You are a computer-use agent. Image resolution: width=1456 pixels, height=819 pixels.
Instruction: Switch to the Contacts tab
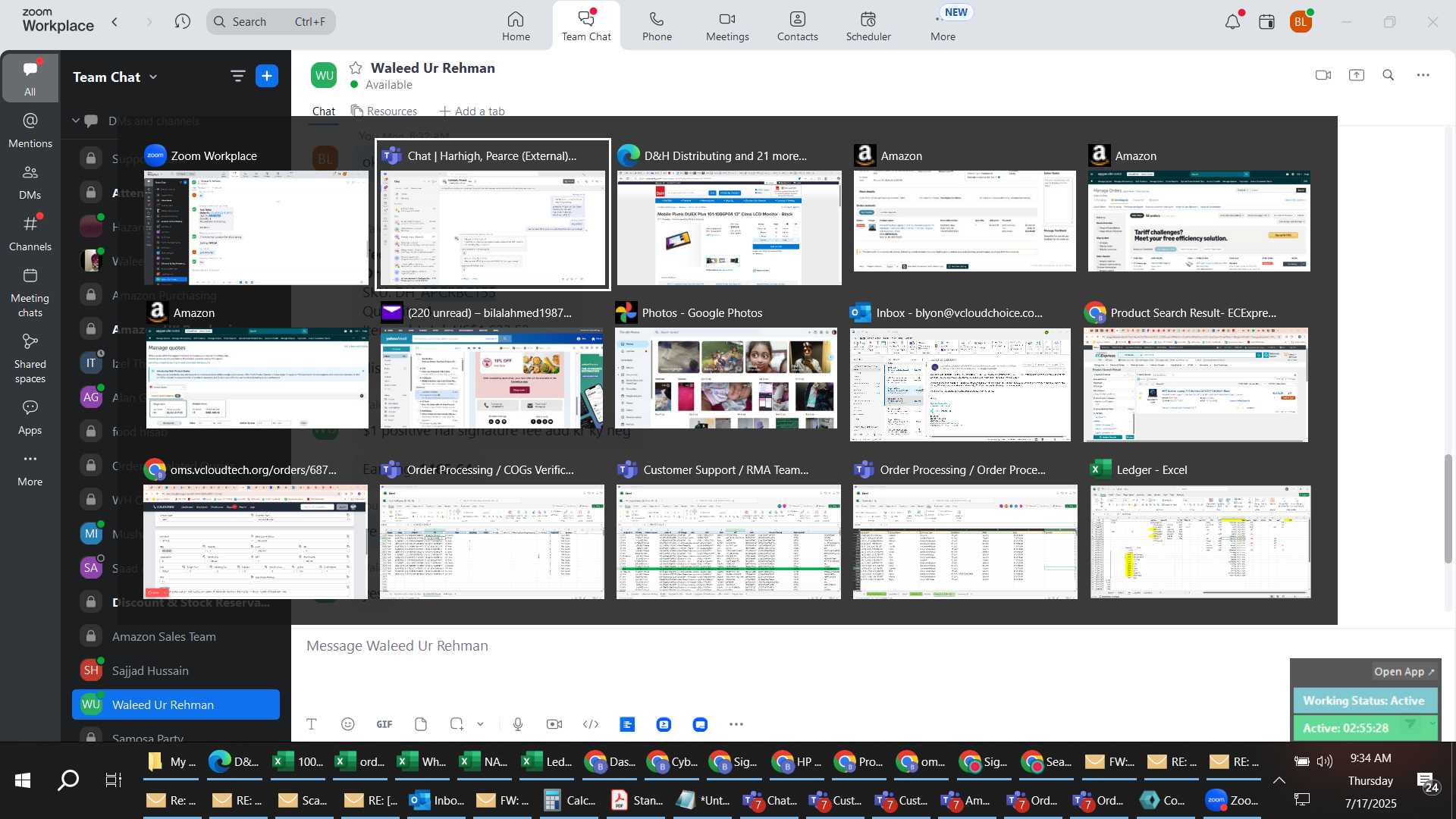798,26
